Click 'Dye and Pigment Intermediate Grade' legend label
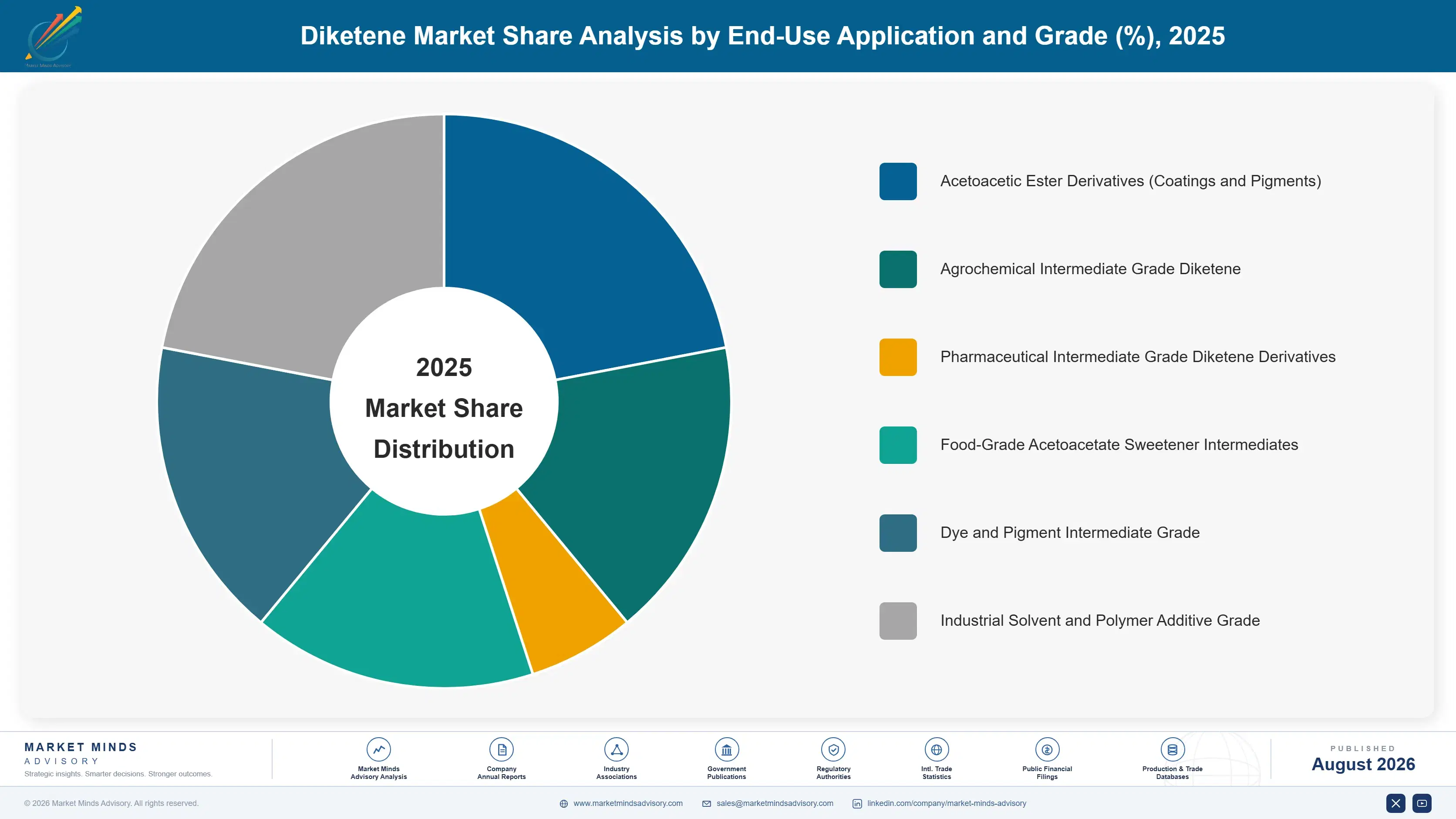The width and height of the screenshot is (1456, 819). click(x=1070, y=533)
